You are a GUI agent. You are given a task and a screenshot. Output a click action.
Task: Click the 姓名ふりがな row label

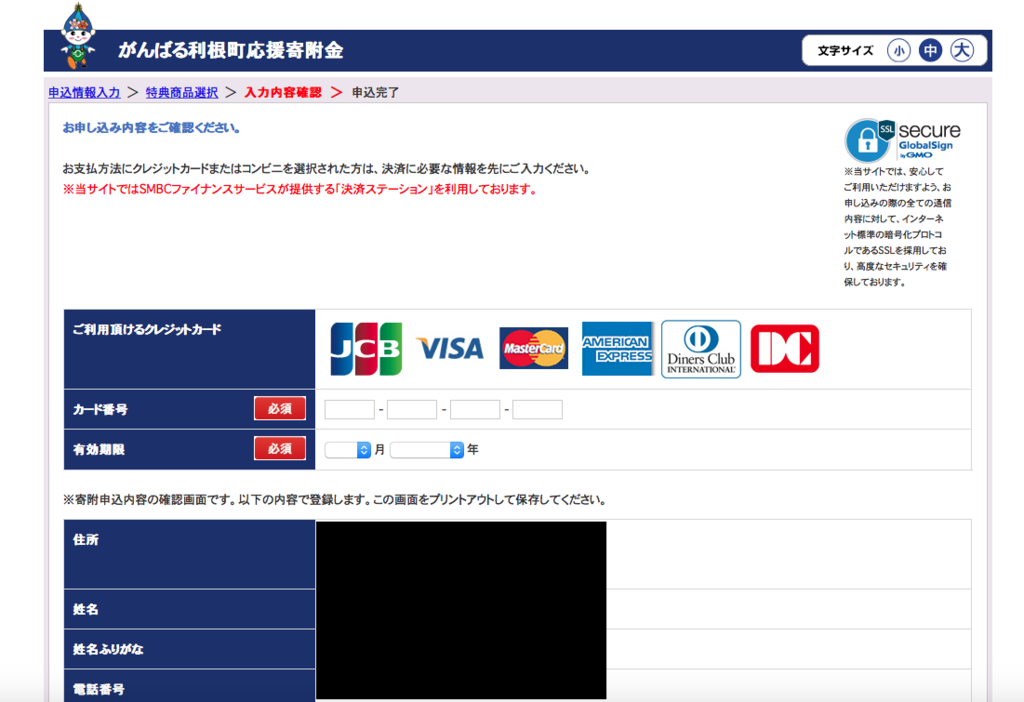click(x=108, y=649)
